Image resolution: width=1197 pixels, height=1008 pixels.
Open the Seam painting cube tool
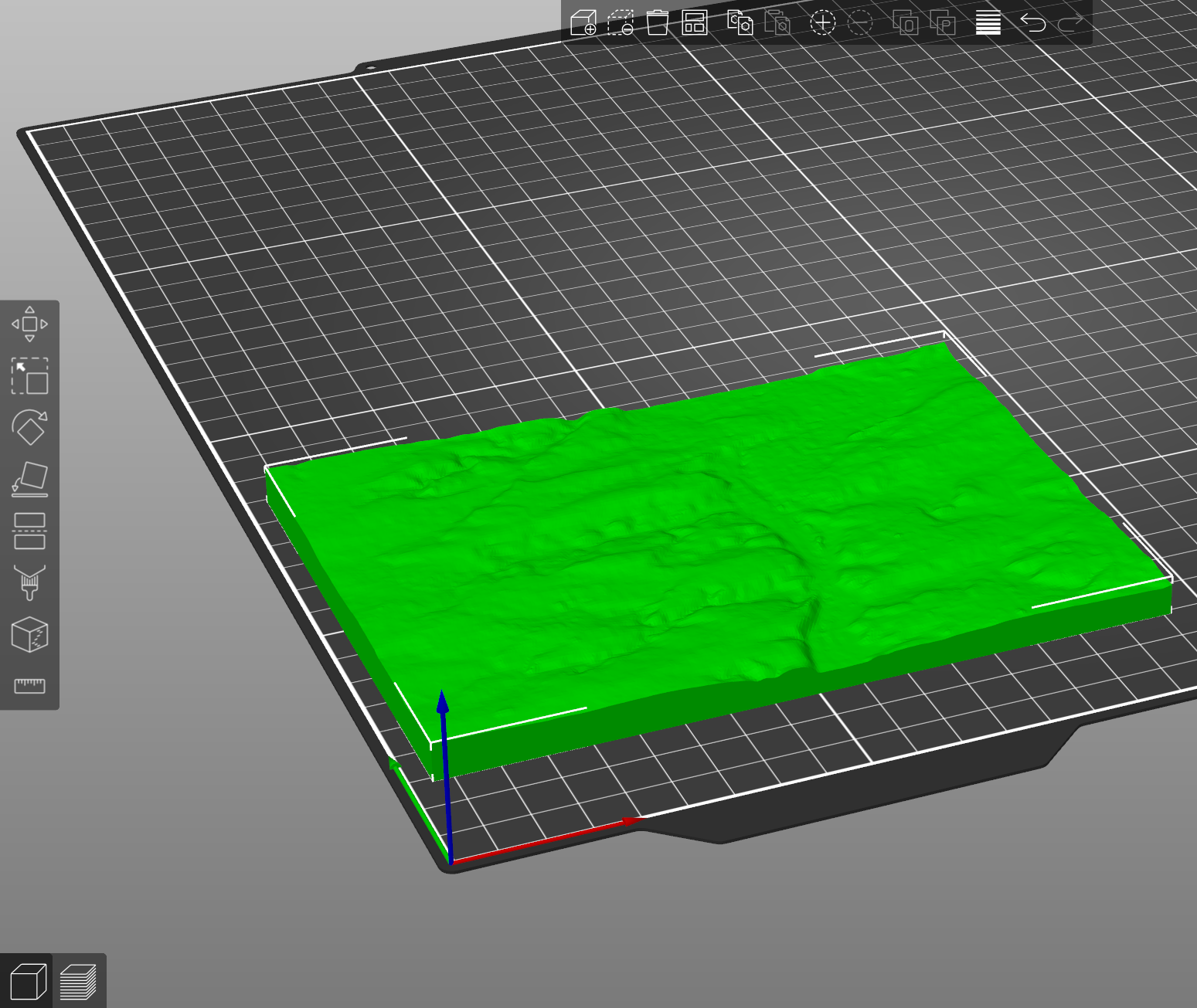[29, 635]
